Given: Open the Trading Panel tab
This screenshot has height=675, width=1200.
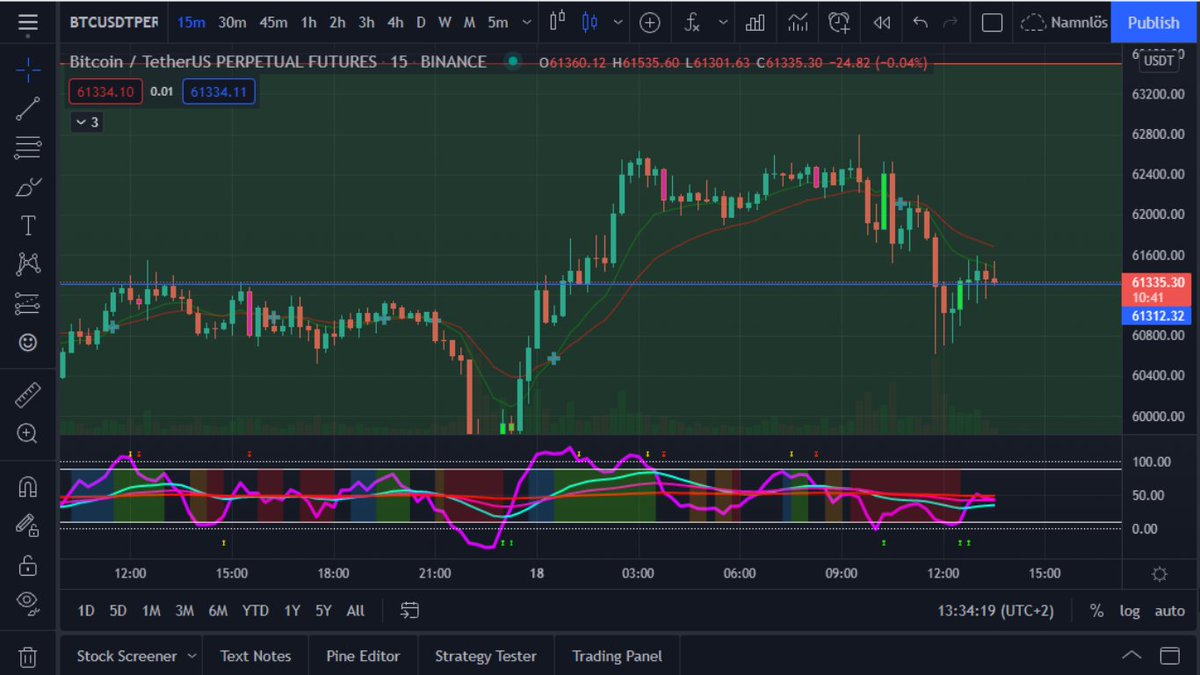Looking at the screenshot, I should click(x=617, y=656).
